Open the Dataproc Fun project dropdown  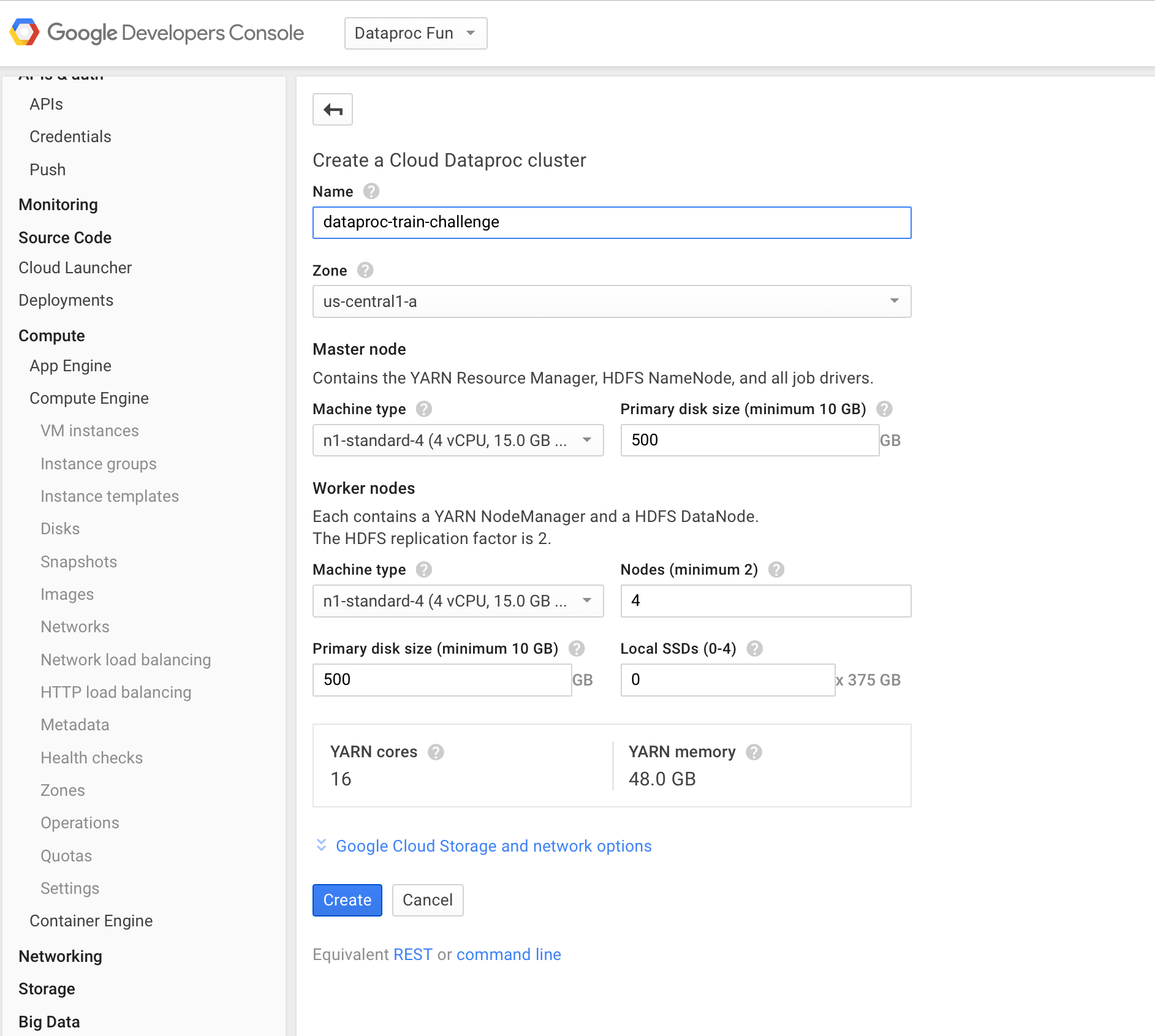pyautogui.click(x=415, y=33)
